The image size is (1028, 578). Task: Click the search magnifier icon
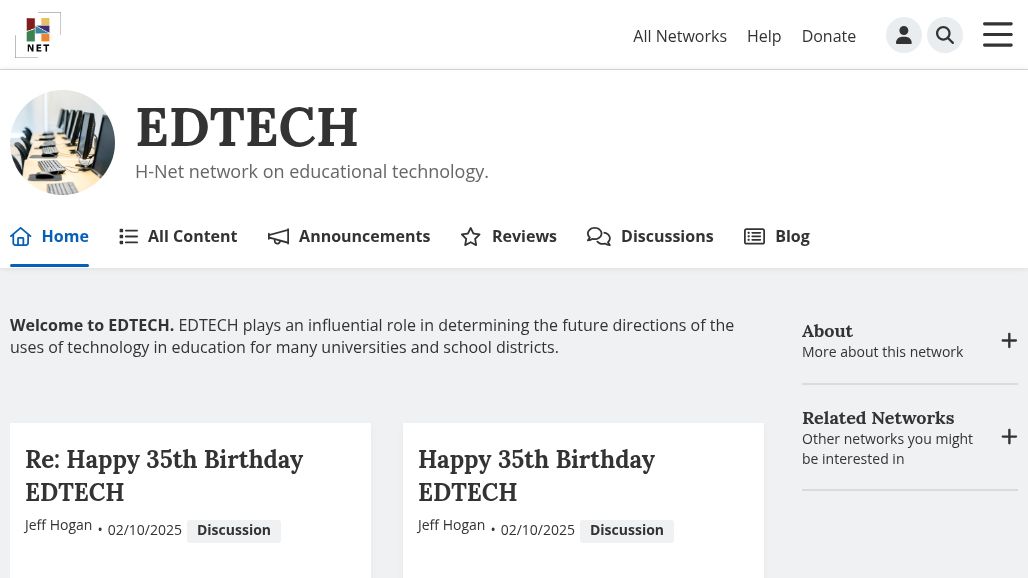pyautogui.click(x=944, y=35)
